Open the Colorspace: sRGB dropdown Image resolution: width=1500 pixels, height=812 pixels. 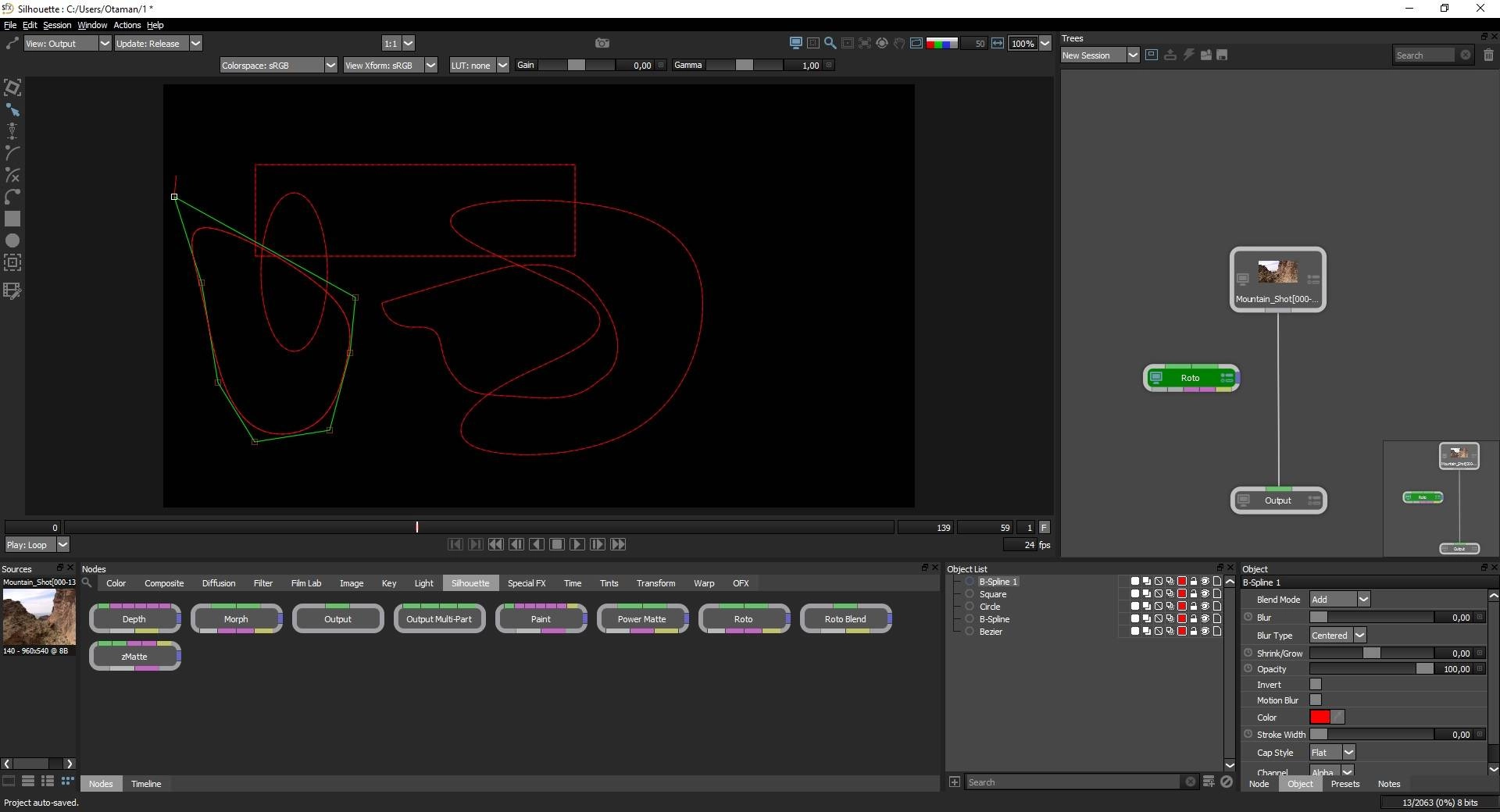[278, 66]
